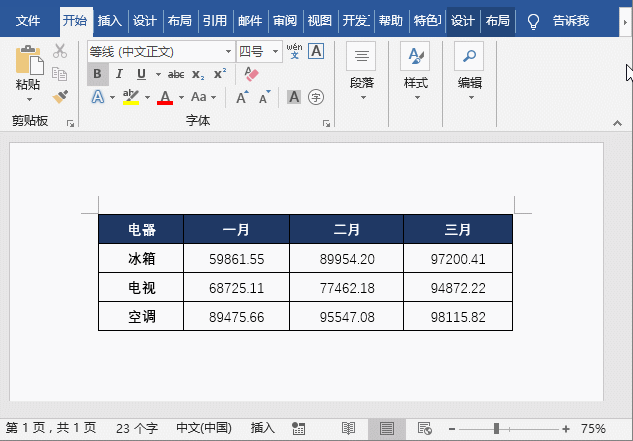The height and width of the screenshot is (441, 633).
Task: Click the page count status indicator
Action: [x=50, y=428]
